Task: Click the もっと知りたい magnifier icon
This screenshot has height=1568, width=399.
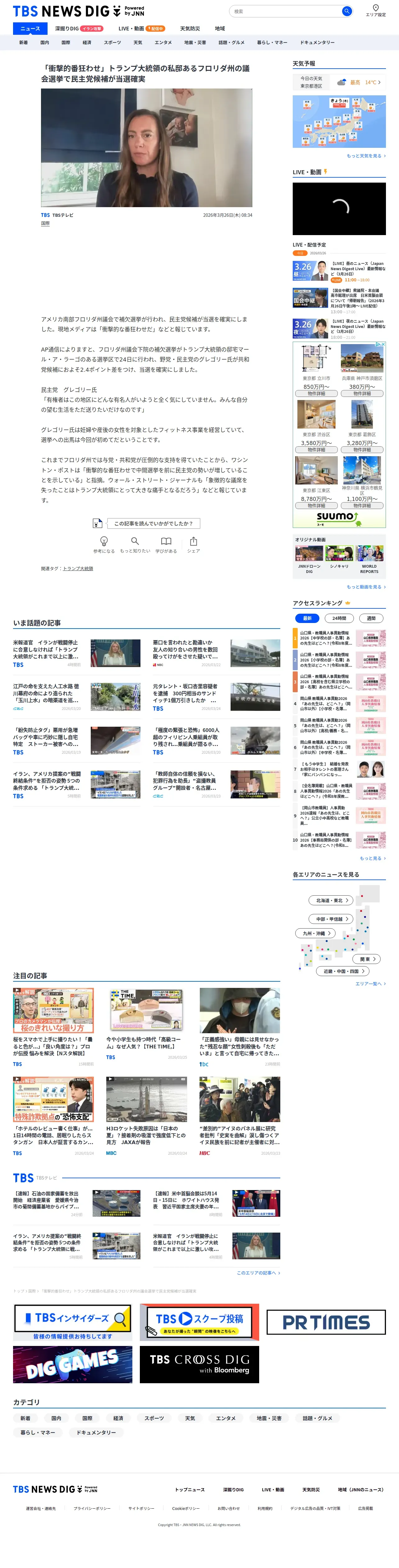Action: point(135,541)
